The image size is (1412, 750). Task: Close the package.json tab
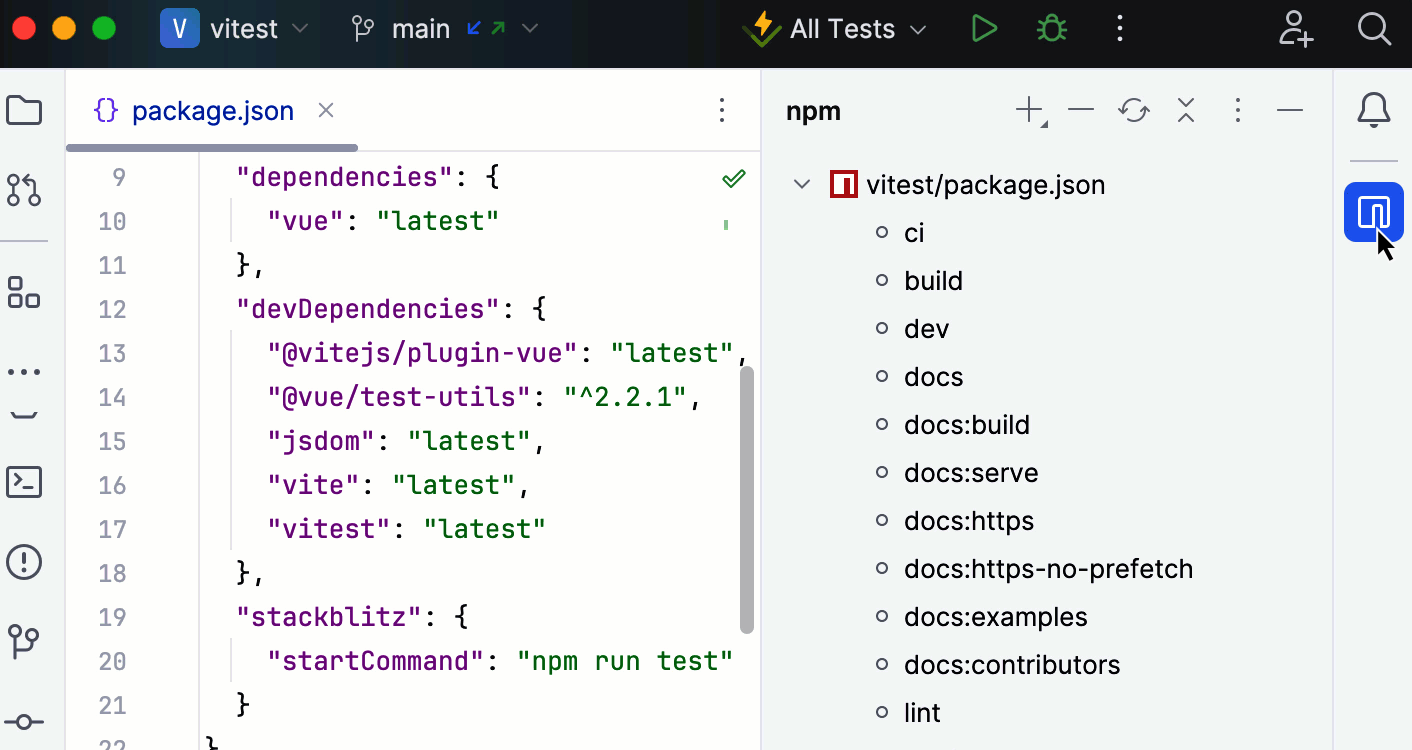click(x=326, y=111)
